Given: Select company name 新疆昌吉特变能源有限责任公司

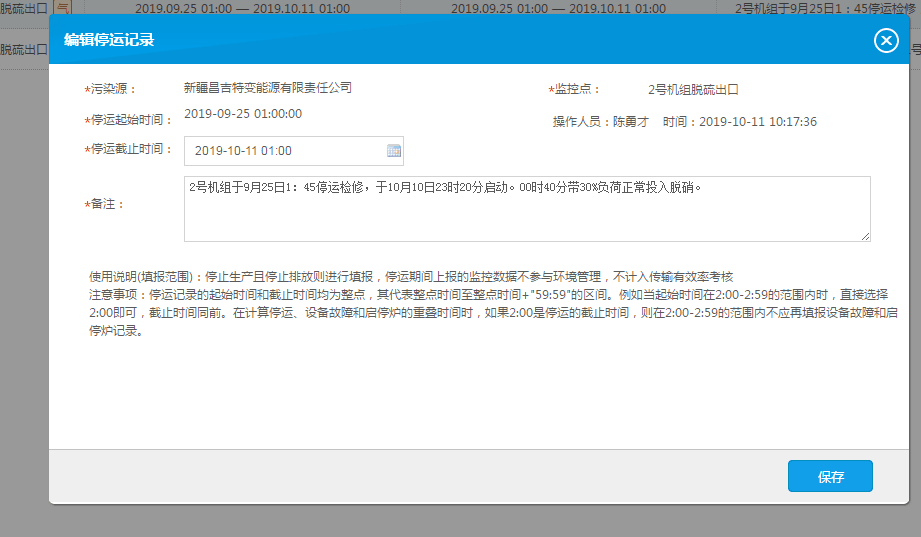Looking at the screenshot, I should tap(268, 88).
